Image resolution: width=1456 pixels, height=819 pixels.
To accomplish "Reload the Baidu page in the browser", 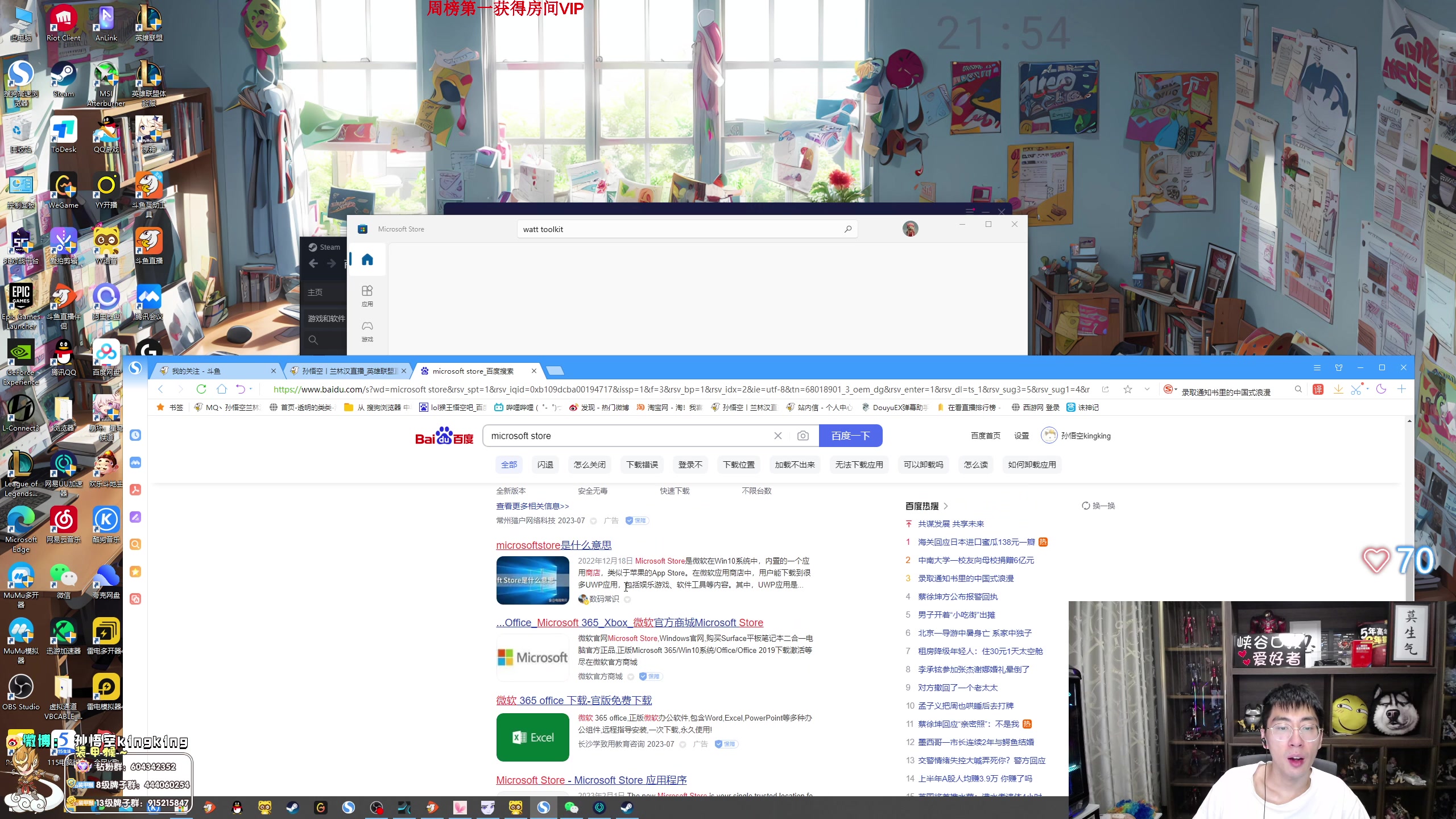I will click(201, 389).
